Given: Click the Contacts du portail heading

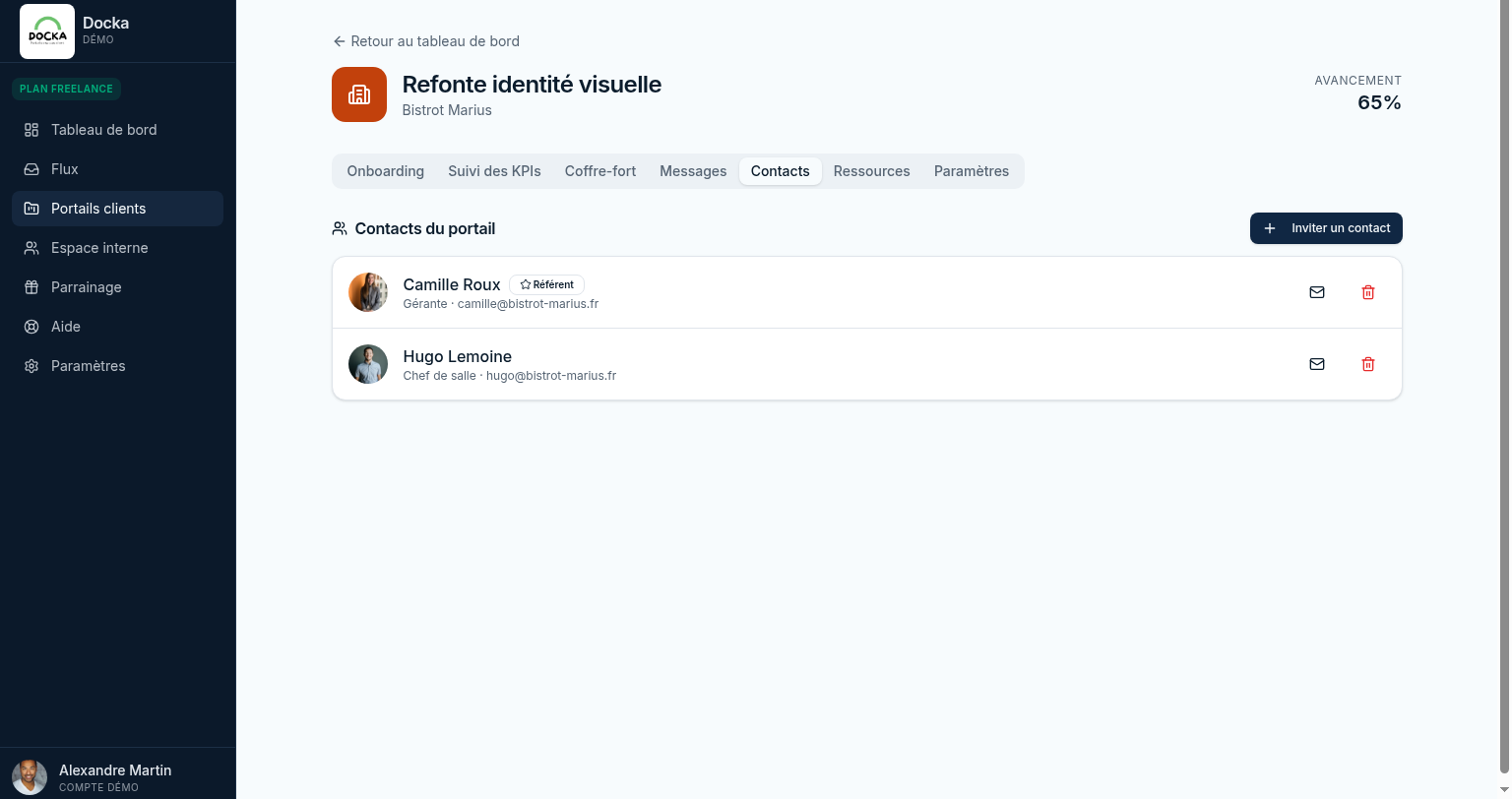Looking at the screenshot, I should tap(425, 228).
